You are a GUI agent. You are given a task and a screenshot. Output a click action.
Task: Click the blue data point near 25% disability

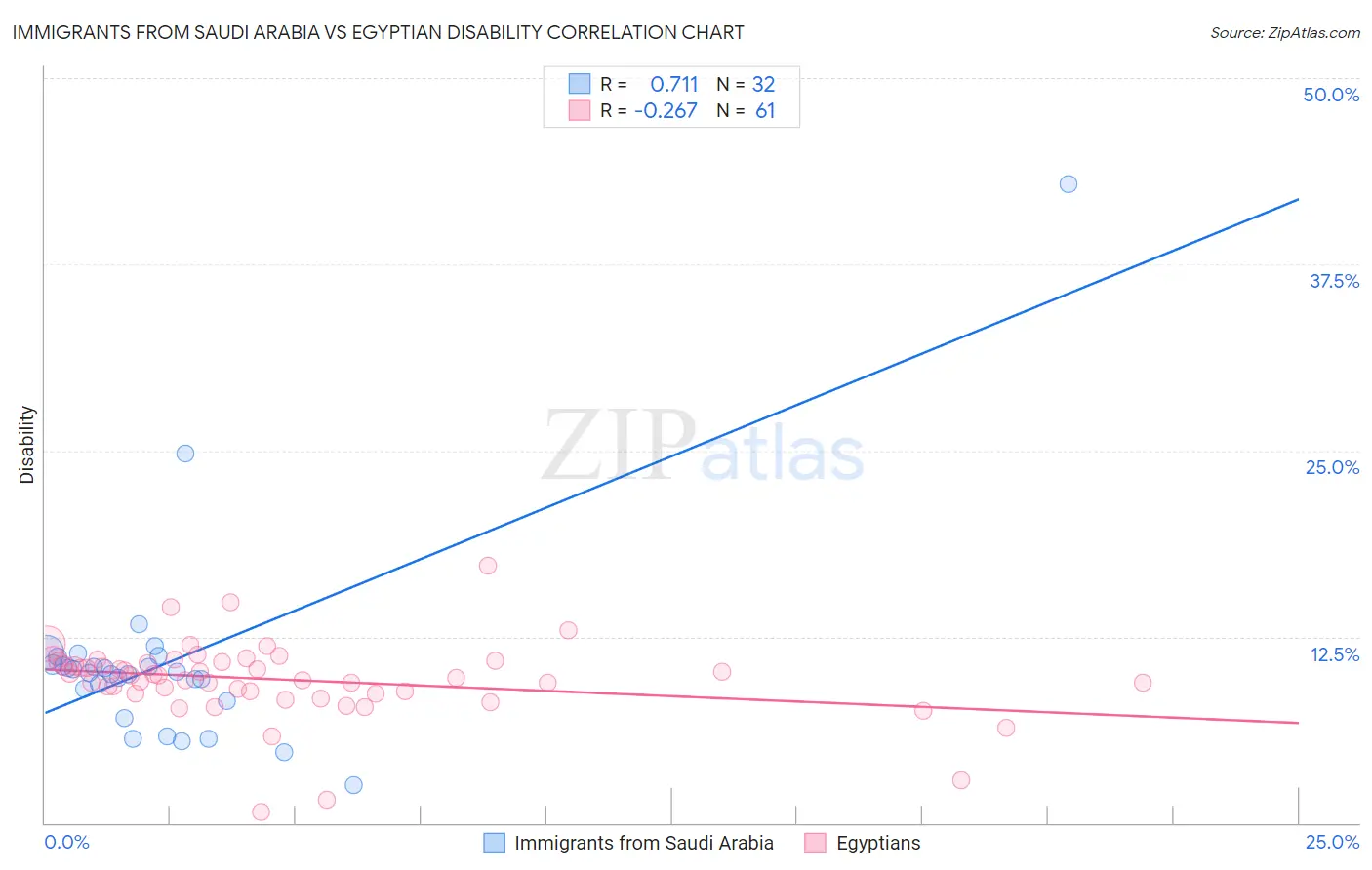click(185, 454)
